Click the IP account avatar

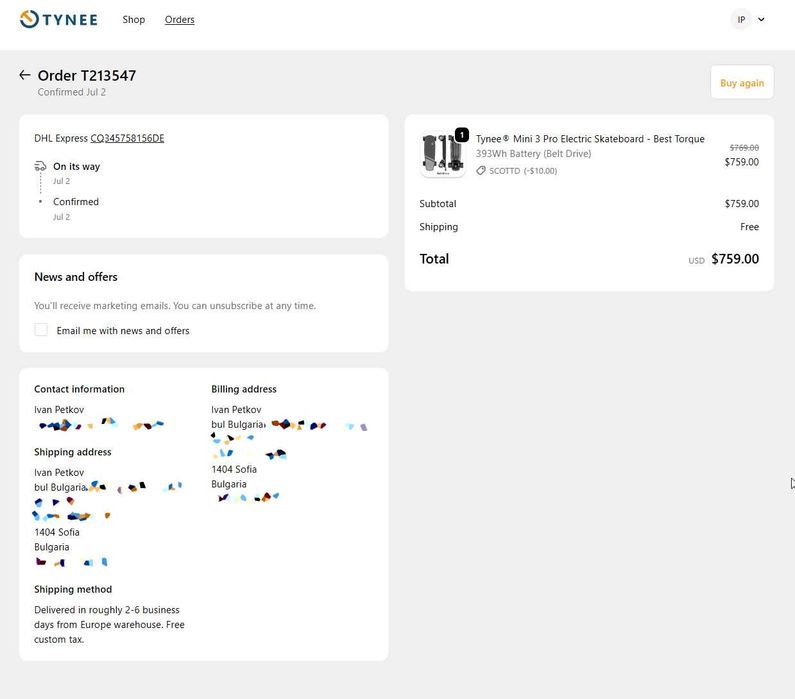point(741,19)
